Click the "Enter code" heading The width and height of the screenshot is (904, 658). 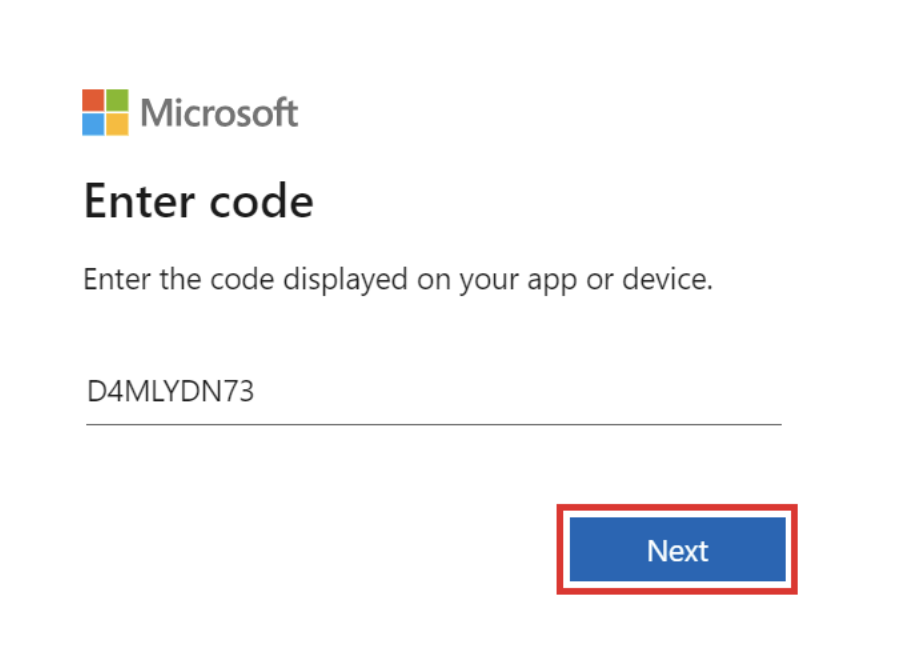pyautogui.click(x=198, y=202)
